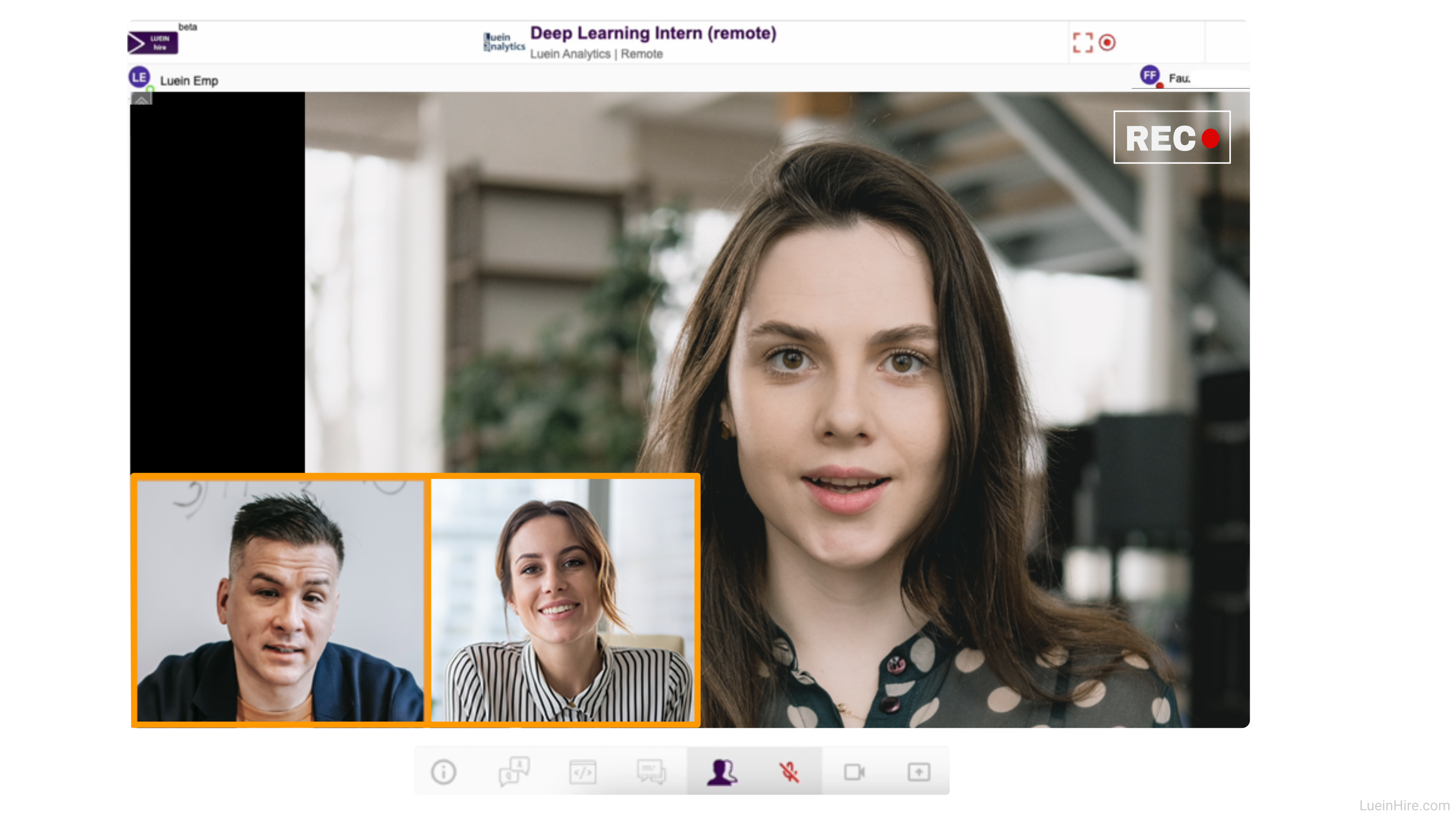This screenshot has height=819, width=1456.
Task: Toggle the red recording button in the header
Action: [1107, 43]
